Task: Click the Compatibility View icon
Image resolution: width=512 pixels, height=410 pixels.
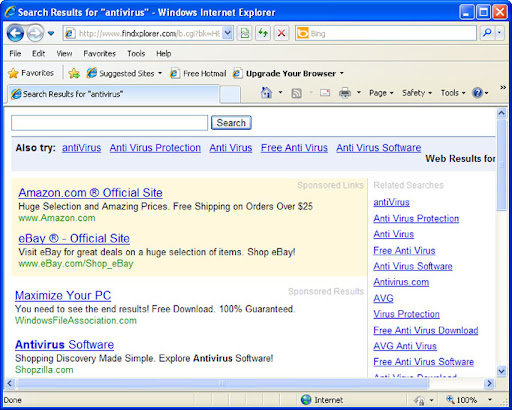Action: 245,33
